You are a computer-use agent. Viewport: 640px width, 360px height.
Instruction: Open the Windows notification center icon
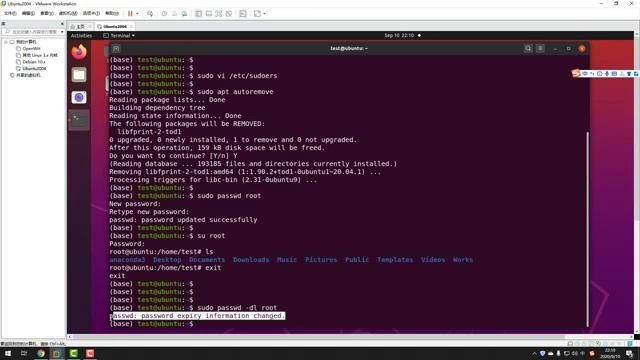pyautogui.click(x=630, y=353)
